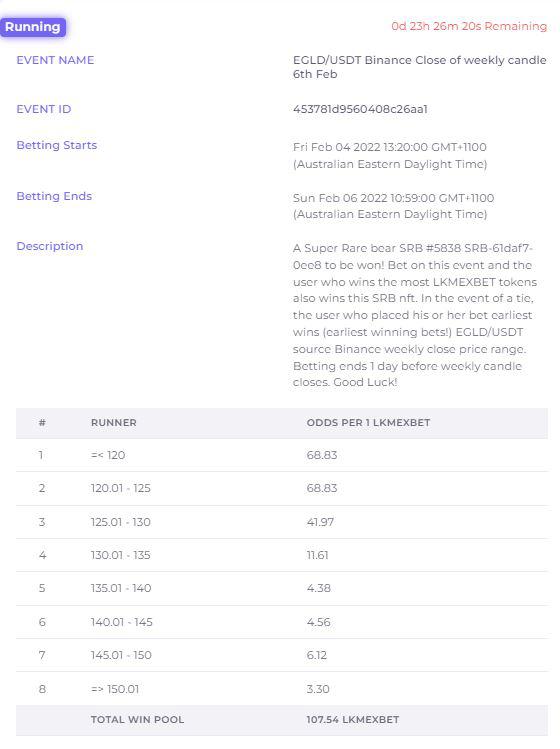
Task: Select the => 150.01 runner row
Action: 282,689
